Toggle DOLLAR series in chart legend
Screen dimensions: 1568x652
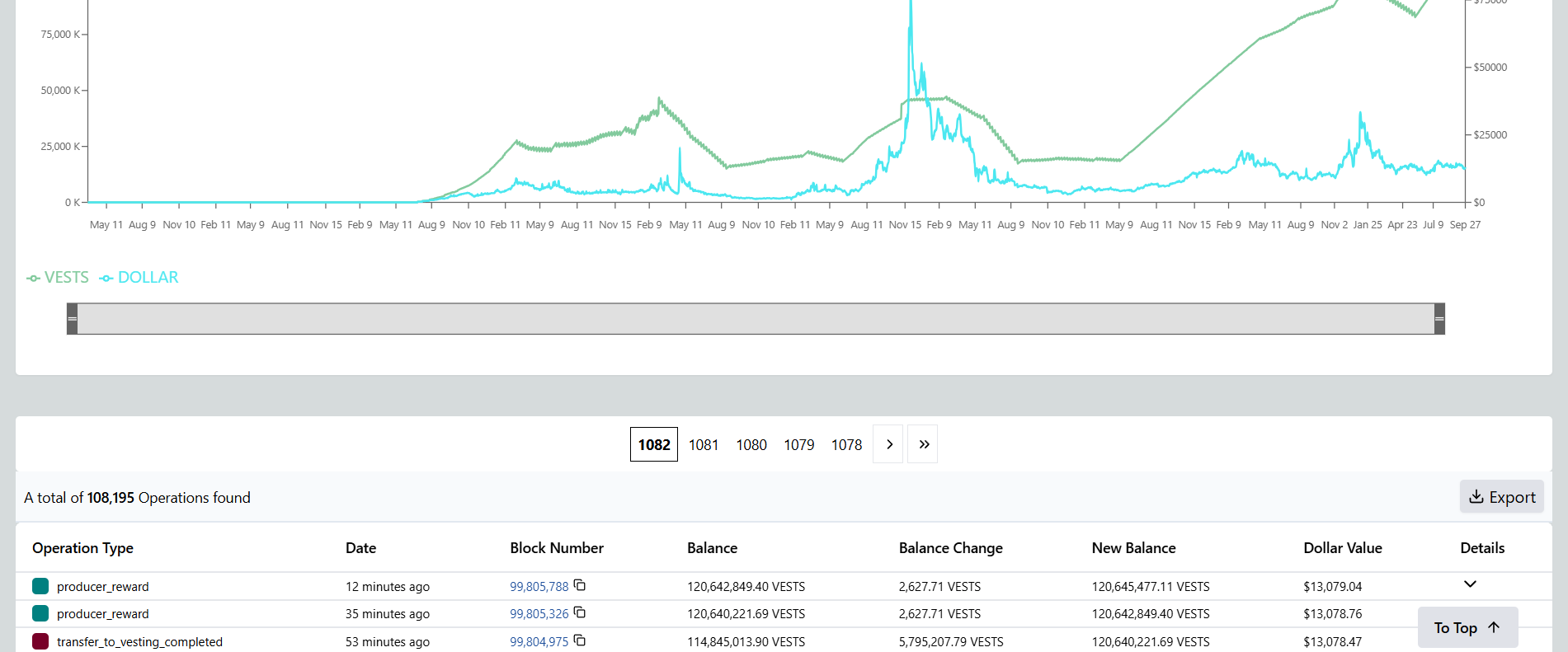(139, 278)
